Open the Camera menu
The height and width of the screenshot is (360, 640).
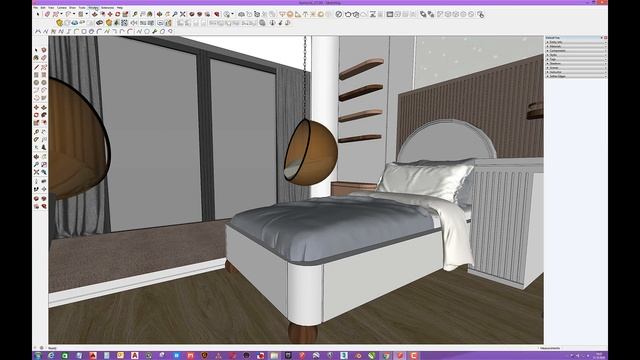[62, 7]
